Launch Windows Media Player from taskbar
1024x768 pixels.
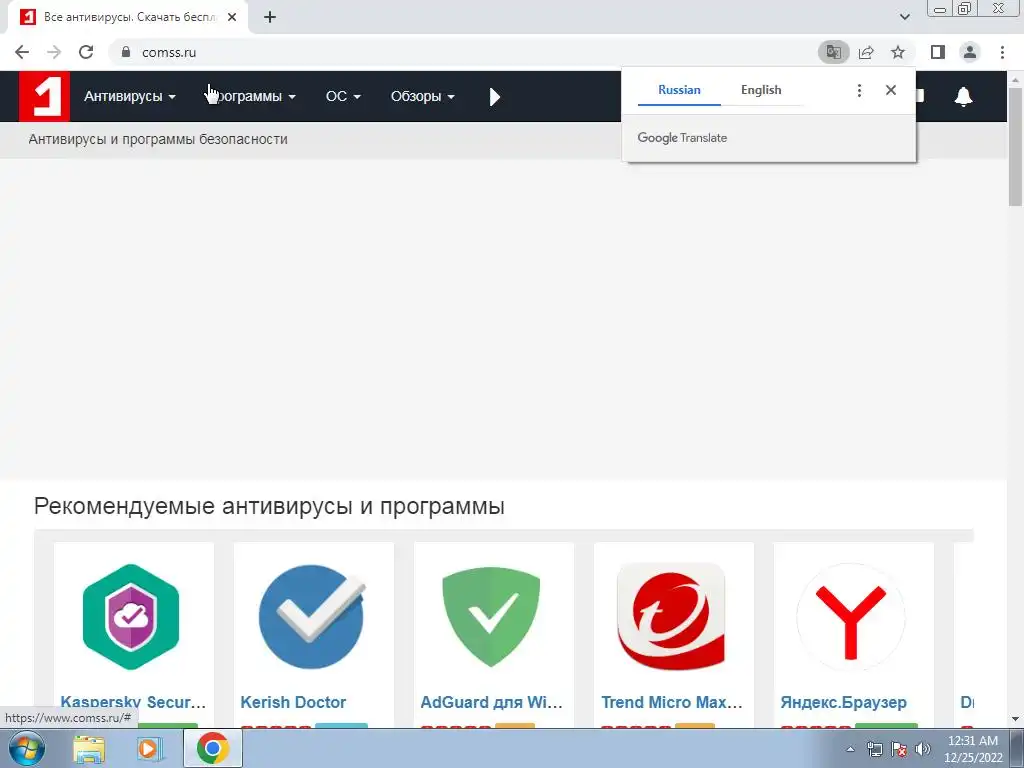150,749
